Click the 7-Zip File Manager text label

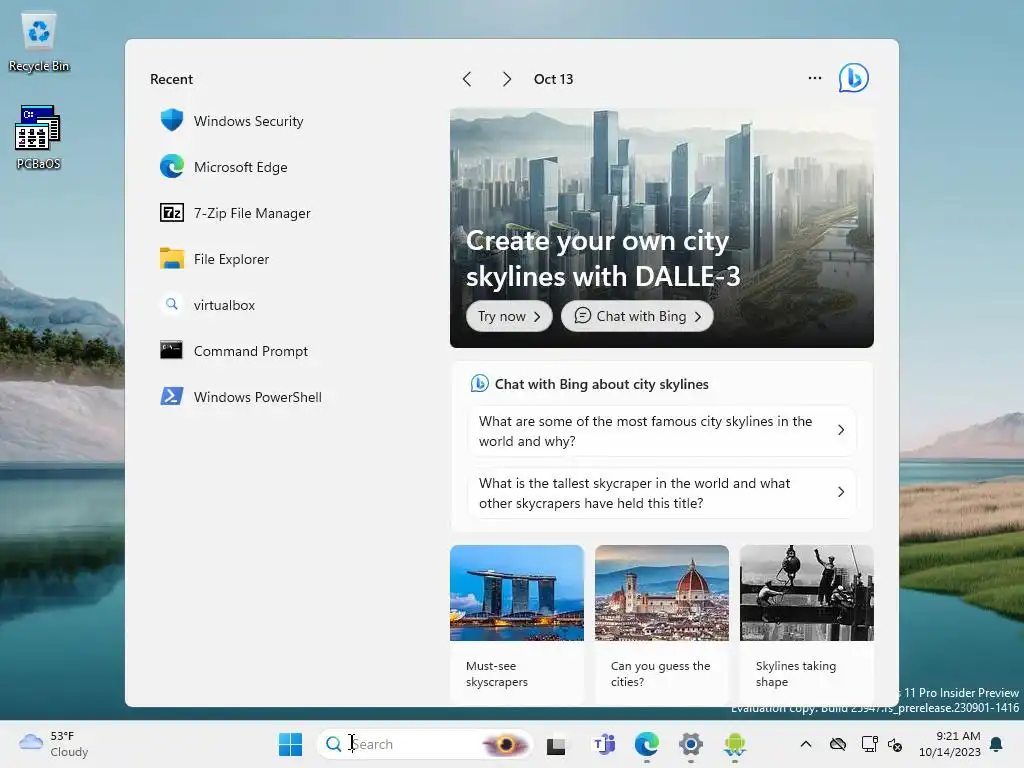(x=252, y=214)
